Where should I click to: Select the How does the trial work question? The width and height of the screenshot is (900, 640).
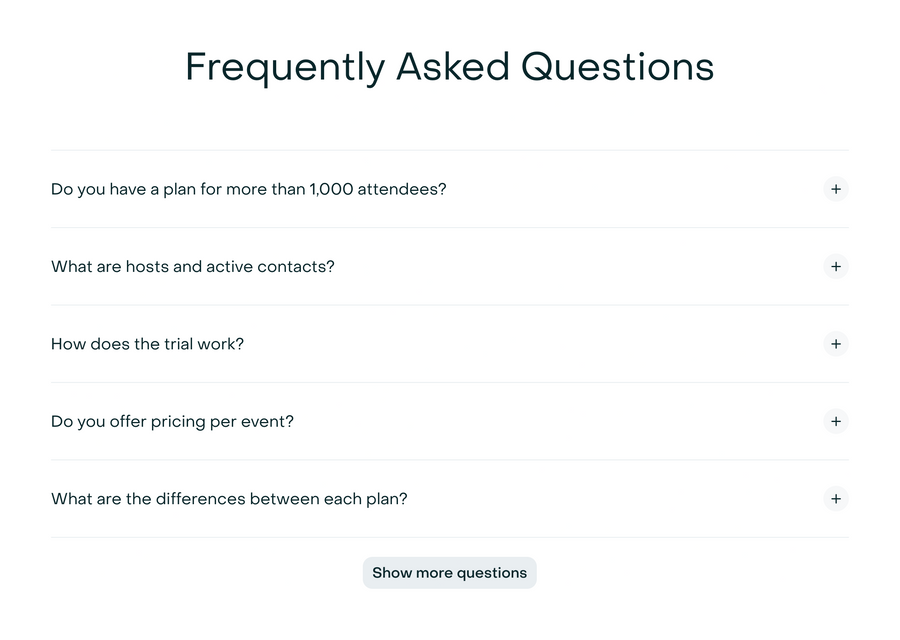(147, 343)
